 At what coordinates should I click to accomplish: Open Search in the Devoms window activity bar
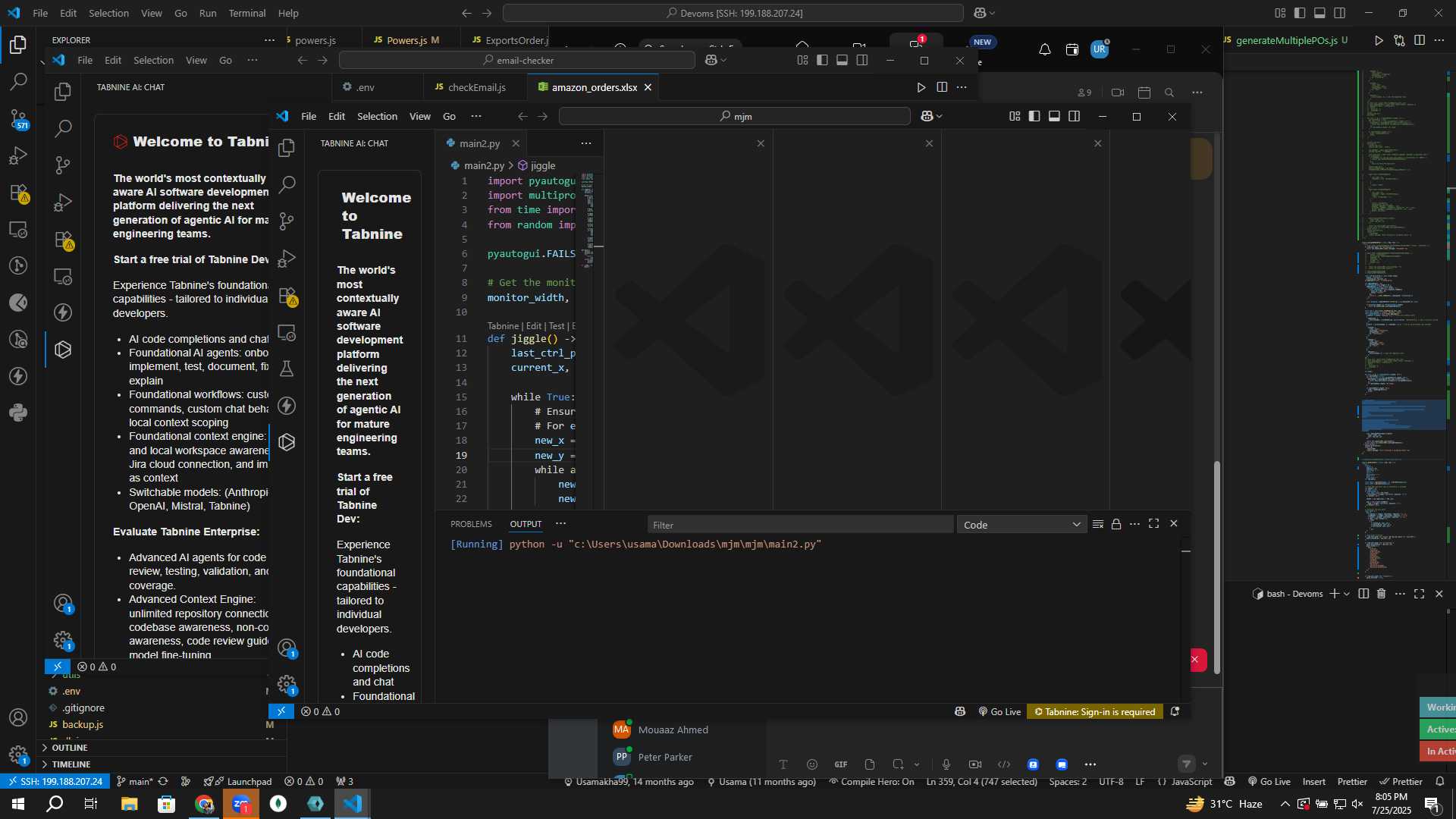click(18, 82)
